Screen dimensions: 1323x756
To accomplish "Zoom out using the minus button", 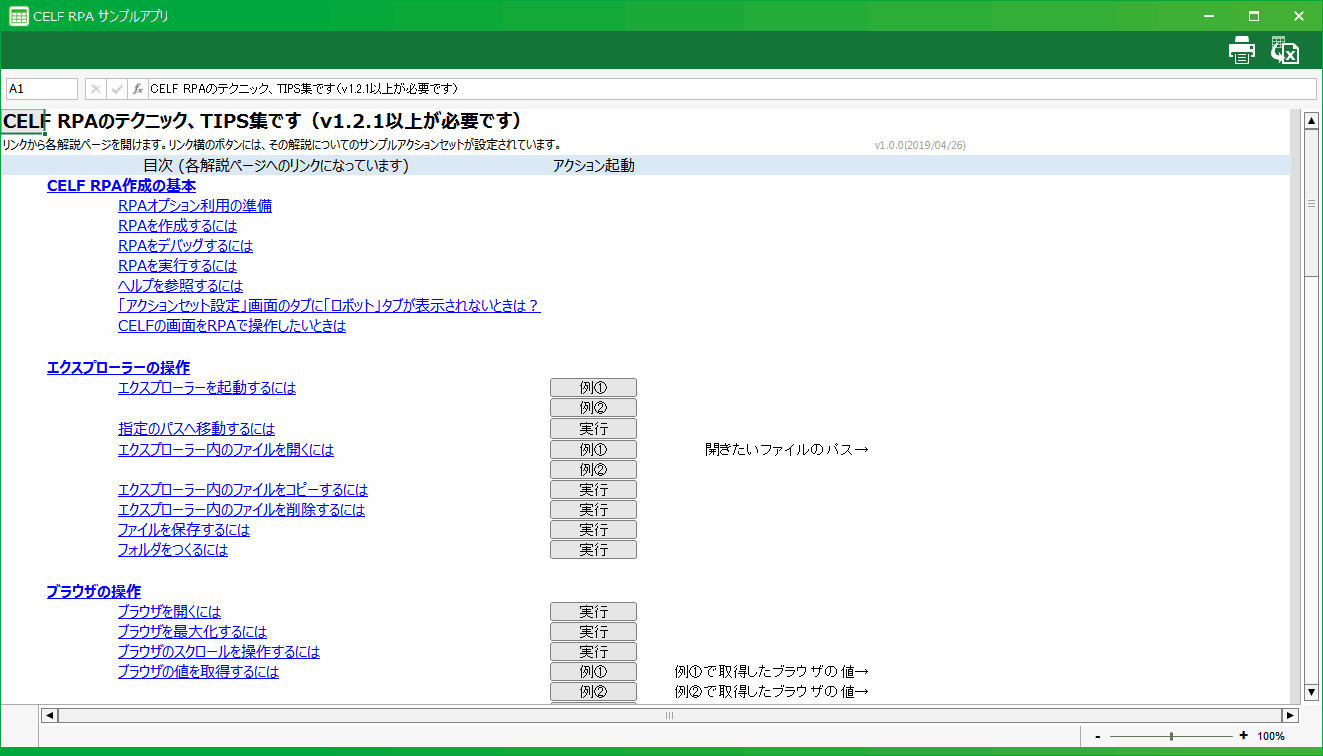I will pos(1097,735).
